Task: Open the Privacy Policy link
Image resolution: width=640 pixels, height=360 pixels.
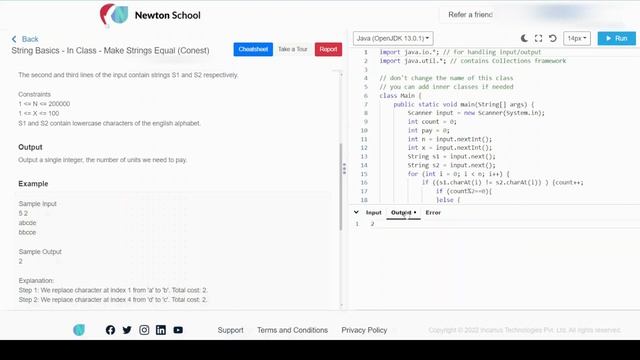Action: pos(364,330)
